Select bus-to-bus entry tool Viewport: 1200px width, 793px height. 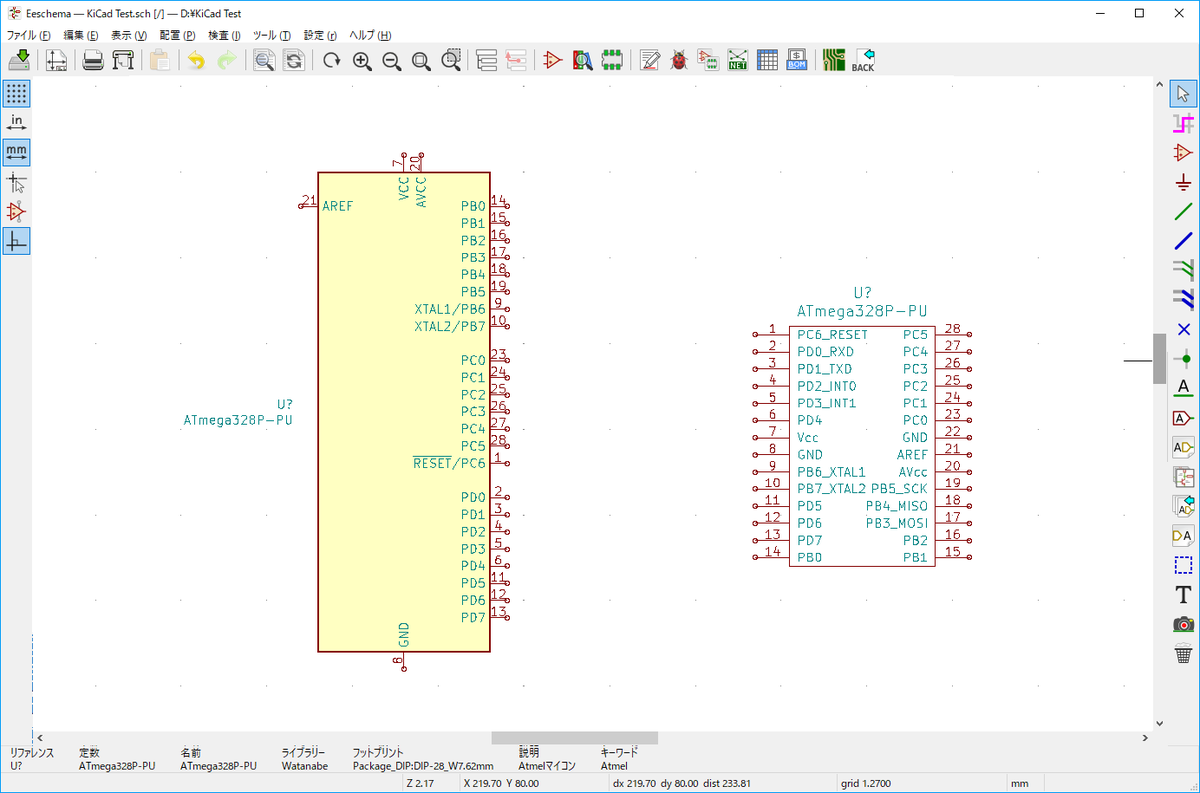(x=1183, y=297)
